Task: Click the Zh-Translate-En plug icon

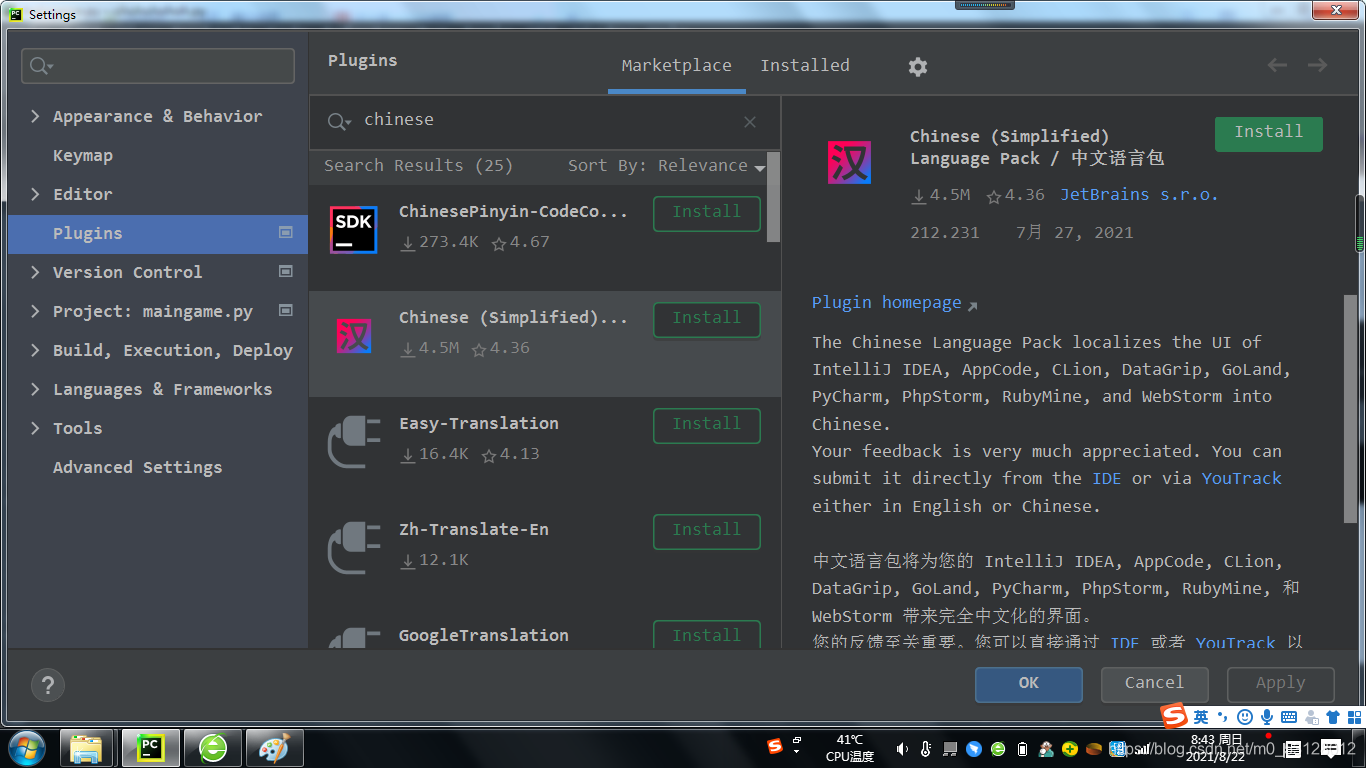Action: 353,548
